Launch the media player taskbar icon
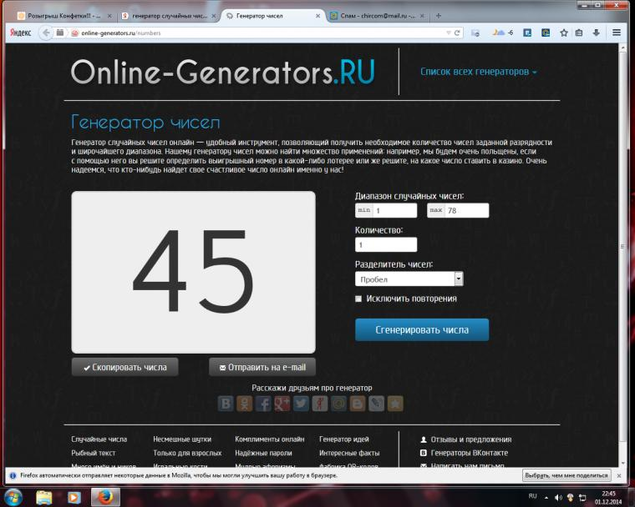635x507 pixels. 74,497
